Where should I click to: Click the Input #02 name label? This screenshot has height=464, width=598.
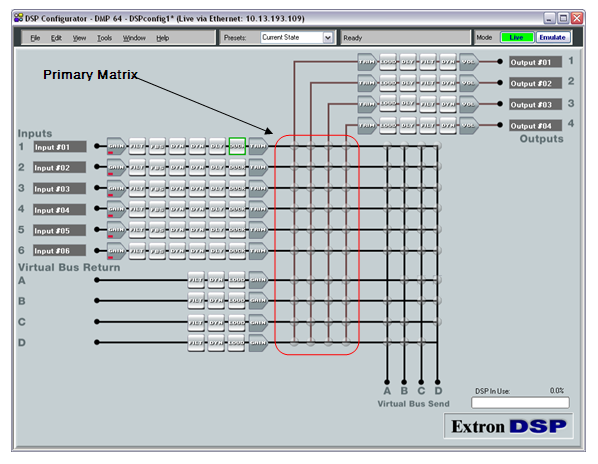click(x=59, y=168)
